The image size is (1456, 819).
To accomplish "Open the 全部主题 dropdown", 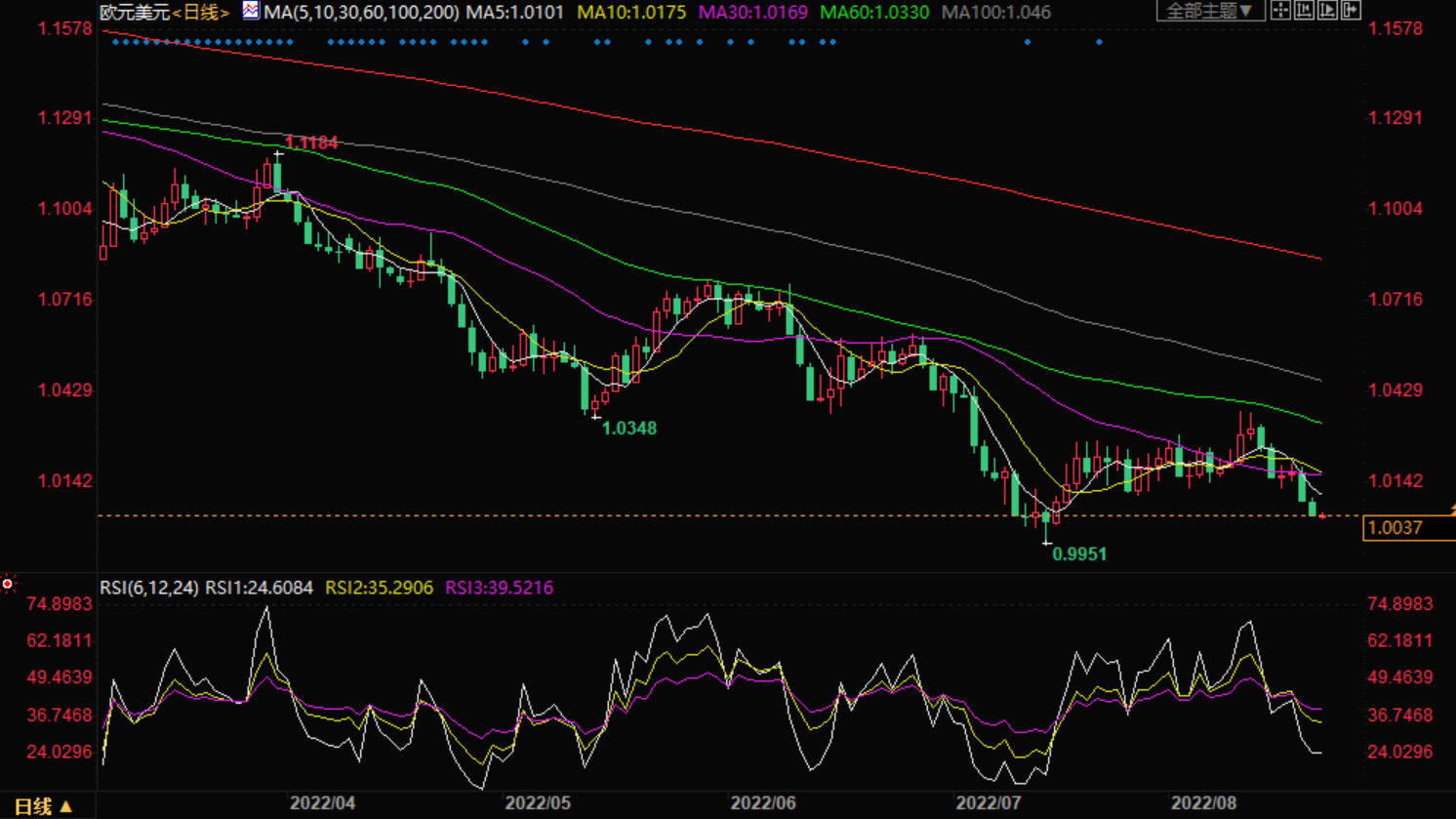I will click(1209, 11).
